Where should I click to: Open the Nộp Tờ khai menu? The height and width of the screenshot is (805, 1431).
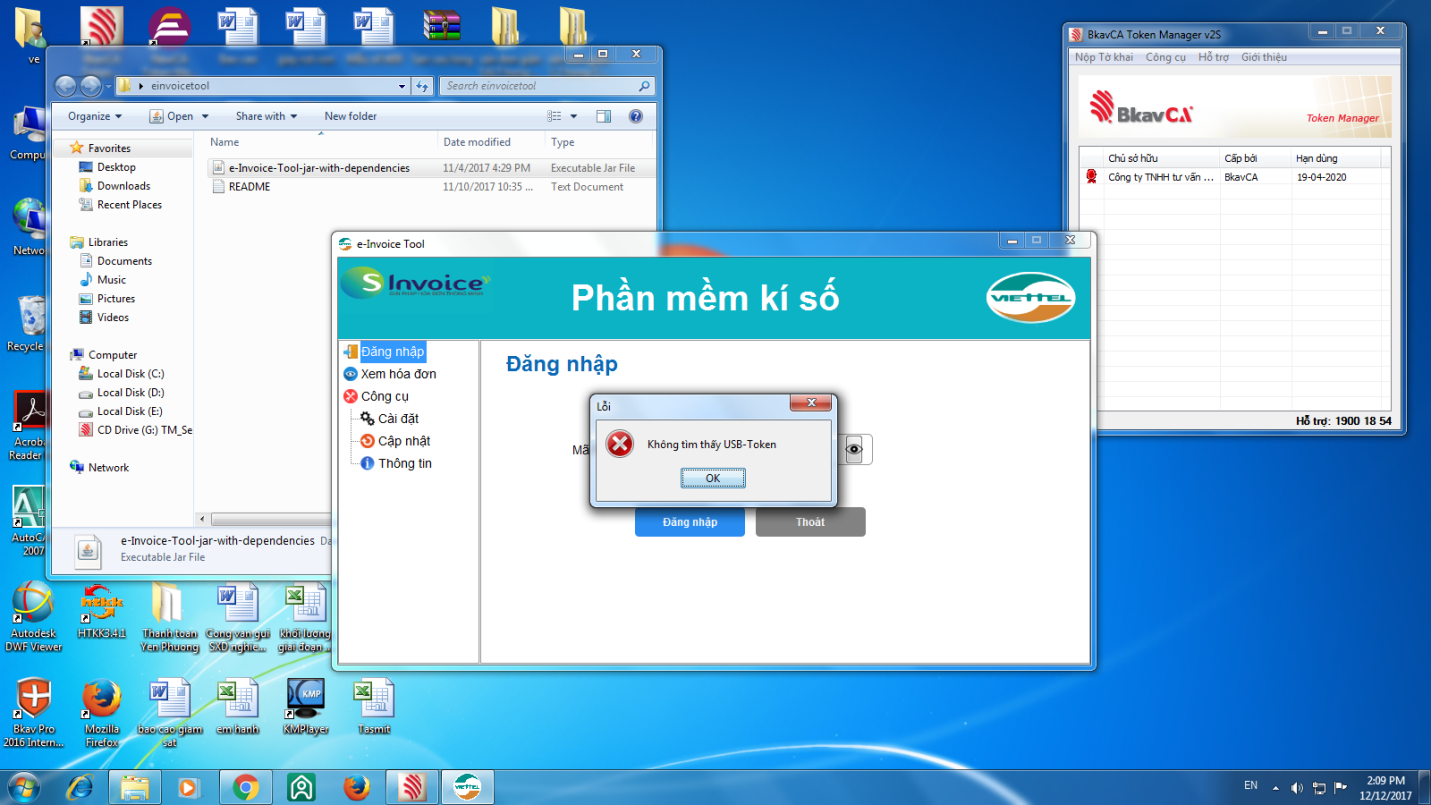pos(1104,57)
